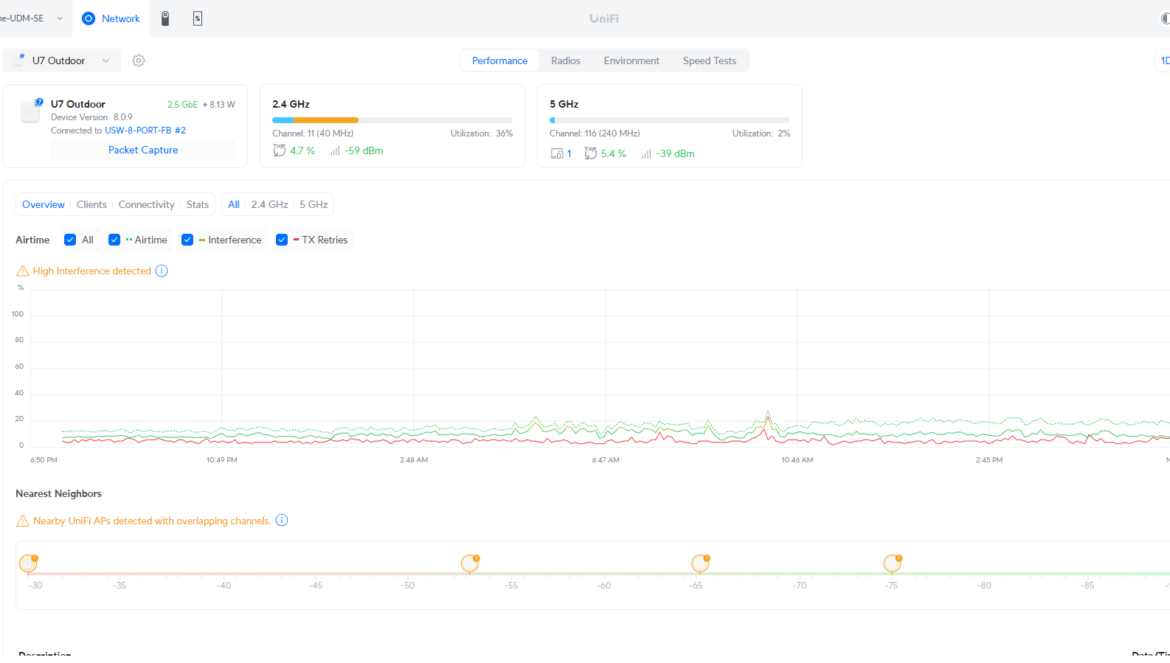Select the Overview sub-tab
Image resolution: width=1170 pixels, height=663 pixels.
43,204
